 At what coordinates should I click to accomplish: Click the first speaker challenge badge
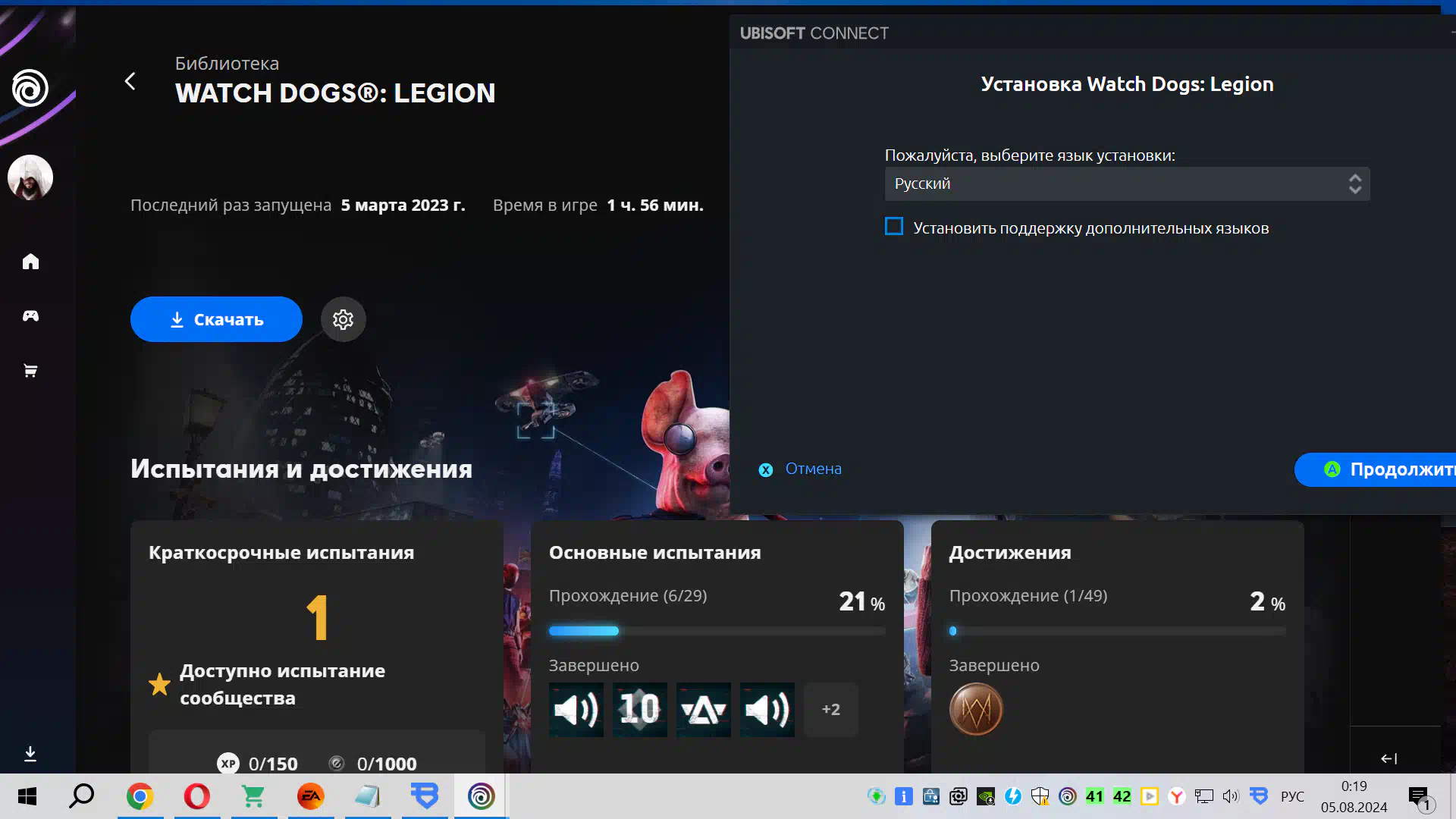coord(576,710)
